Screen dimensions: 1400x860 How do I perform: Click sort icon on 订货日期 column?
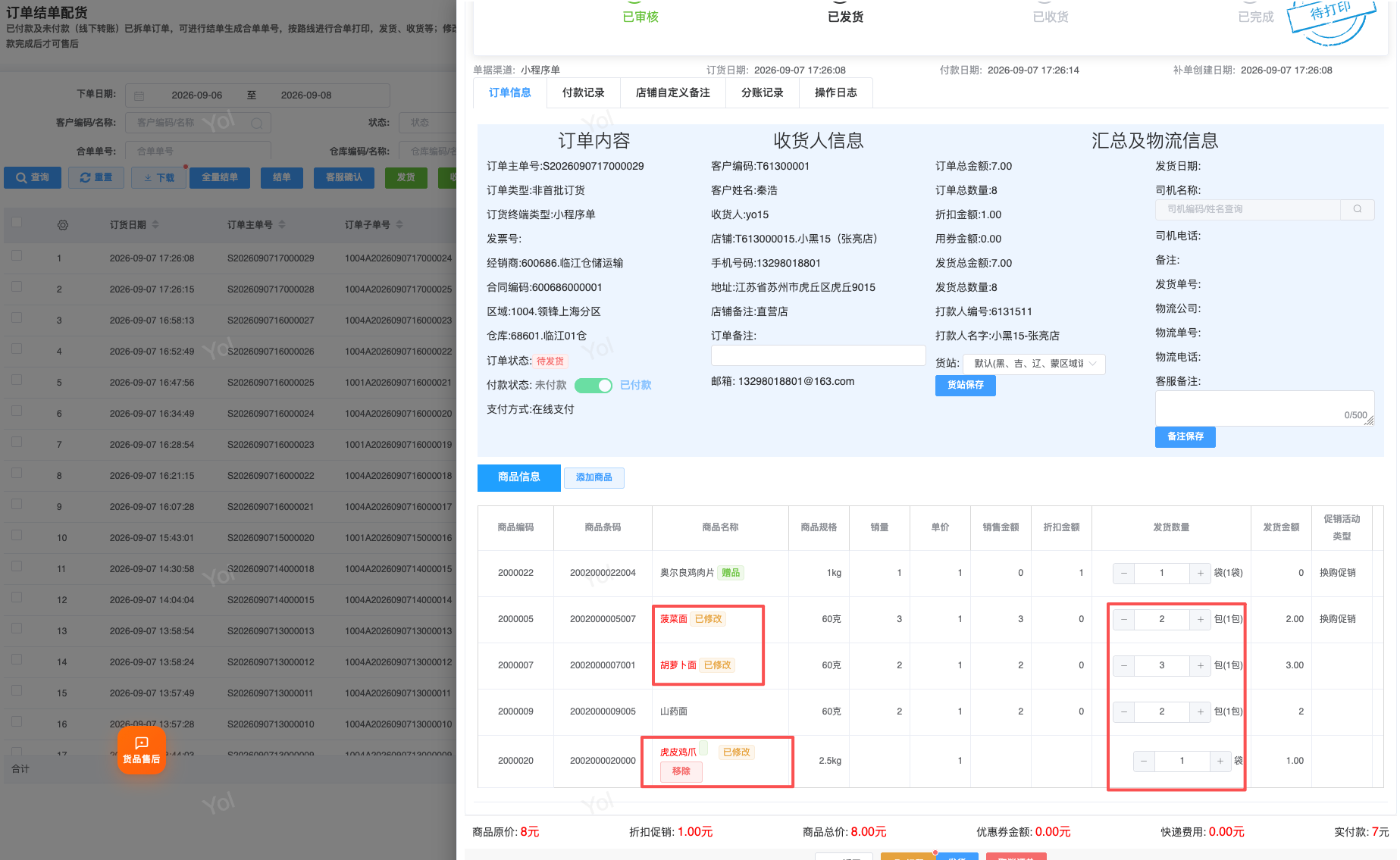[x=155, y=225]
